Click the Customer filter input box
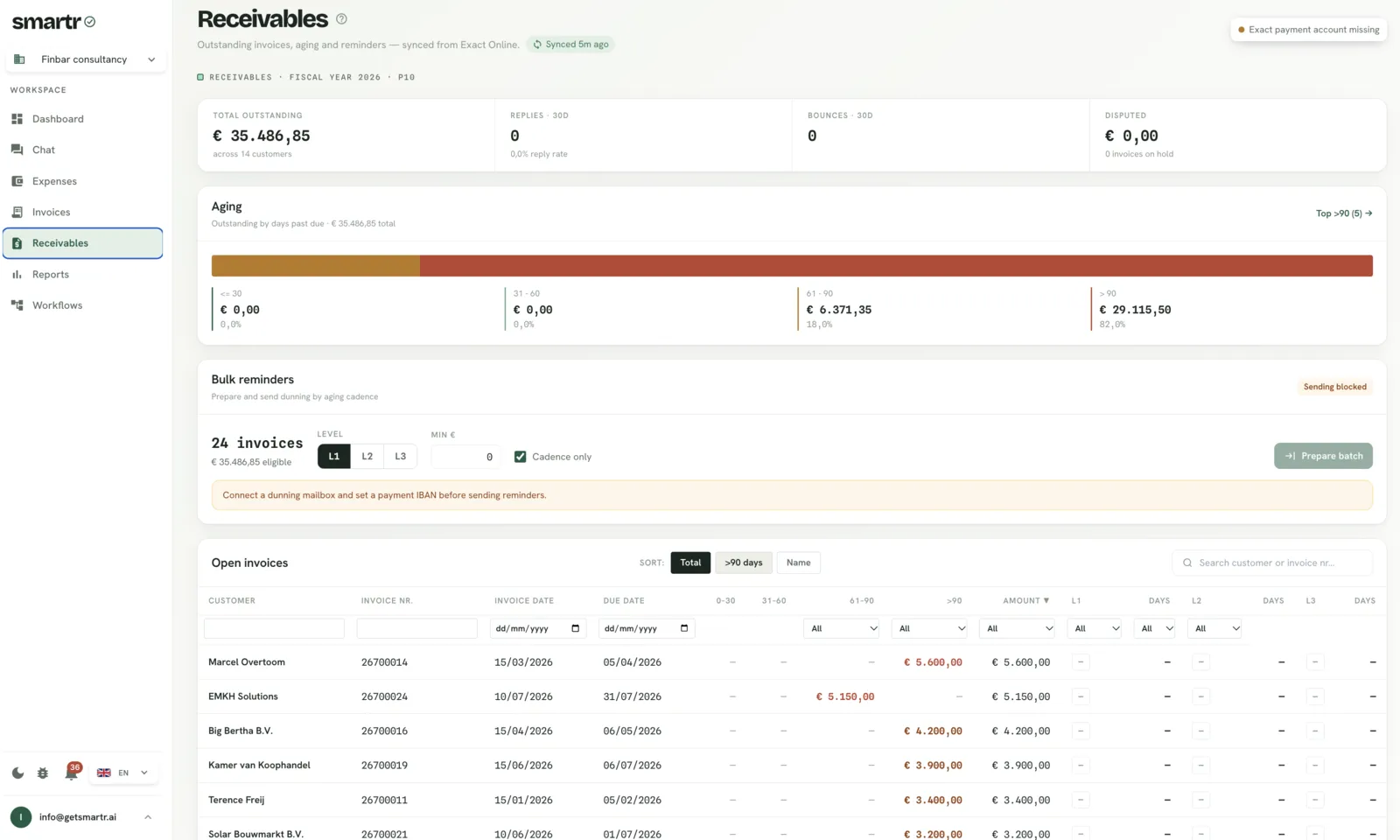 point(274,628)
